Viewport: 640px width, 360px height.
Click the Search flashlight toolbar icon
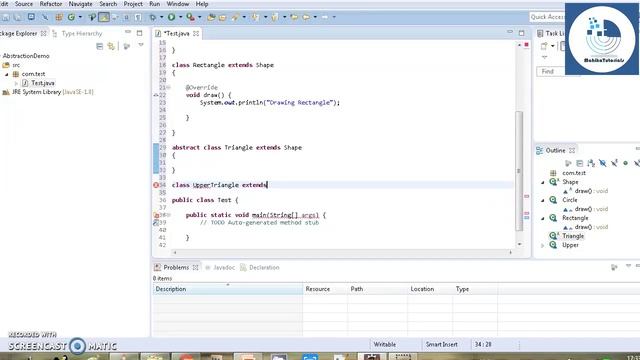point(236,17)
